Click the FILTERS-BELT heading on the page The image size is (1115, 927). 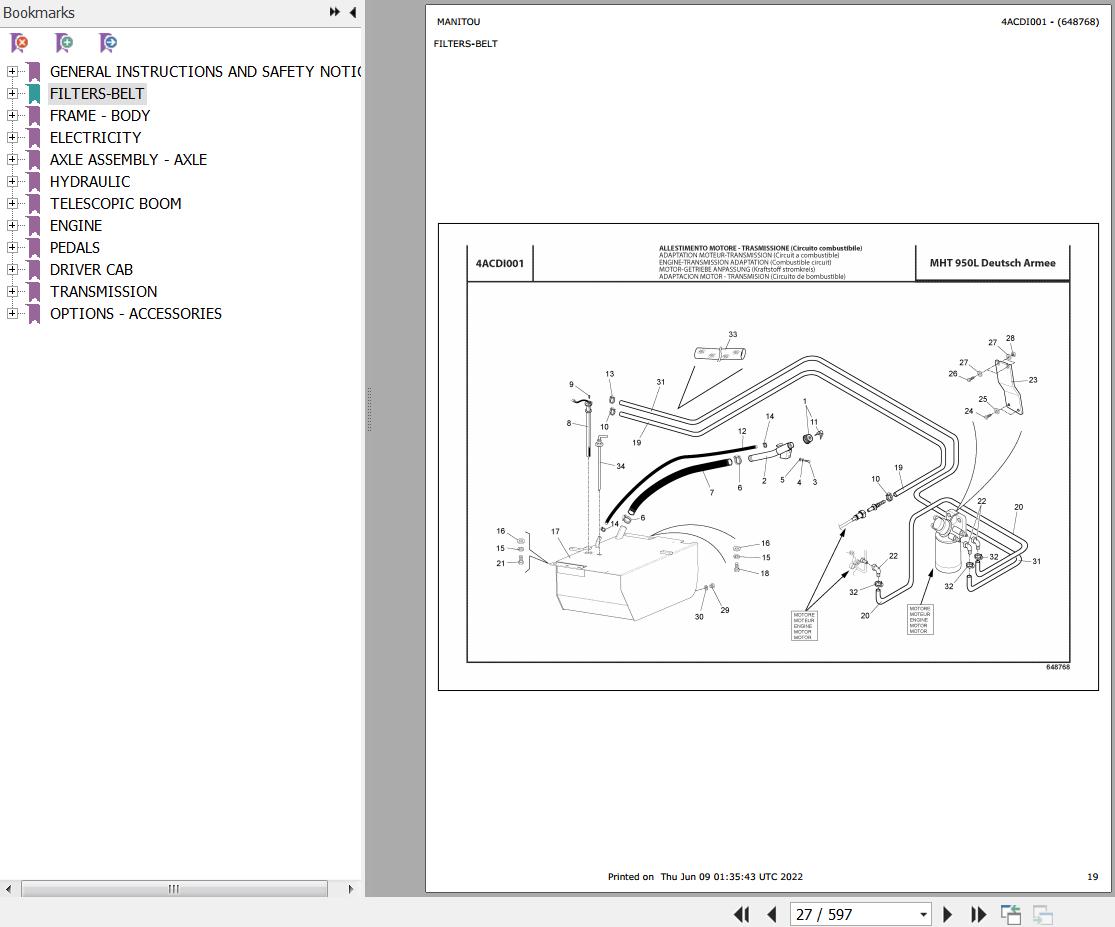[x=466, y=44]
